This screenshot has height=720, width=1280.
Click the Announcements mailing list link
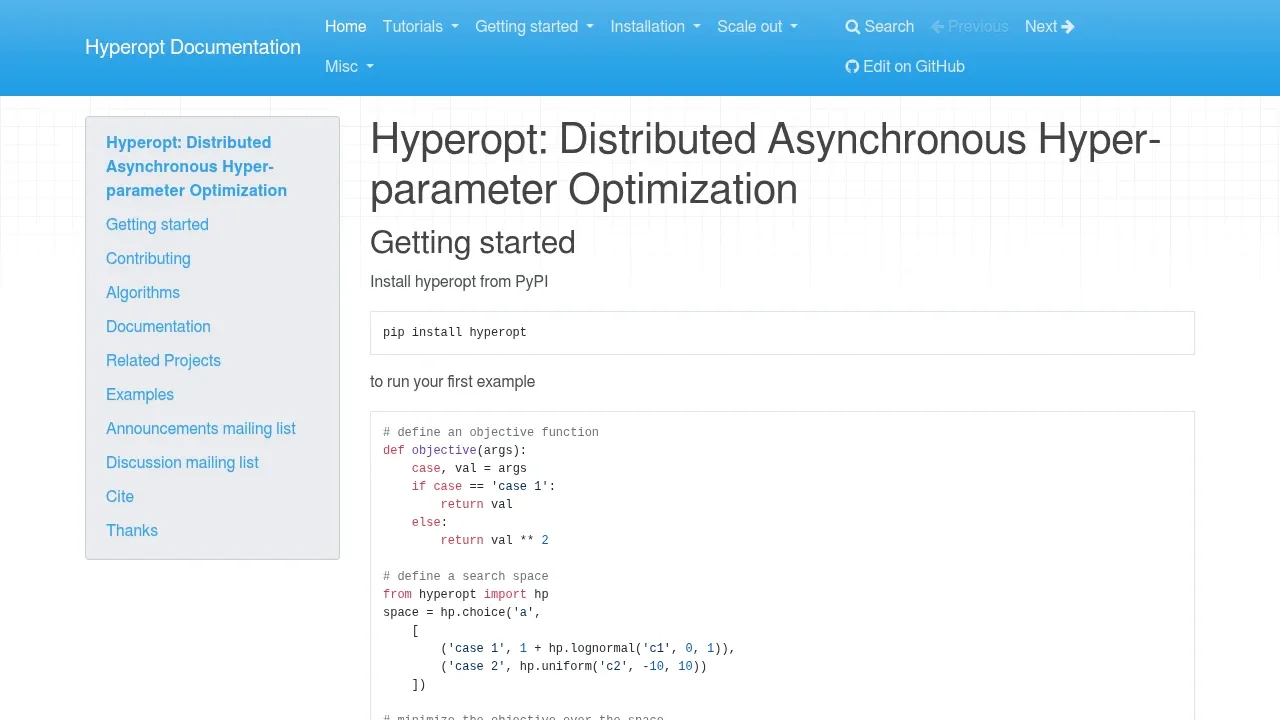[x=201, y=429]
